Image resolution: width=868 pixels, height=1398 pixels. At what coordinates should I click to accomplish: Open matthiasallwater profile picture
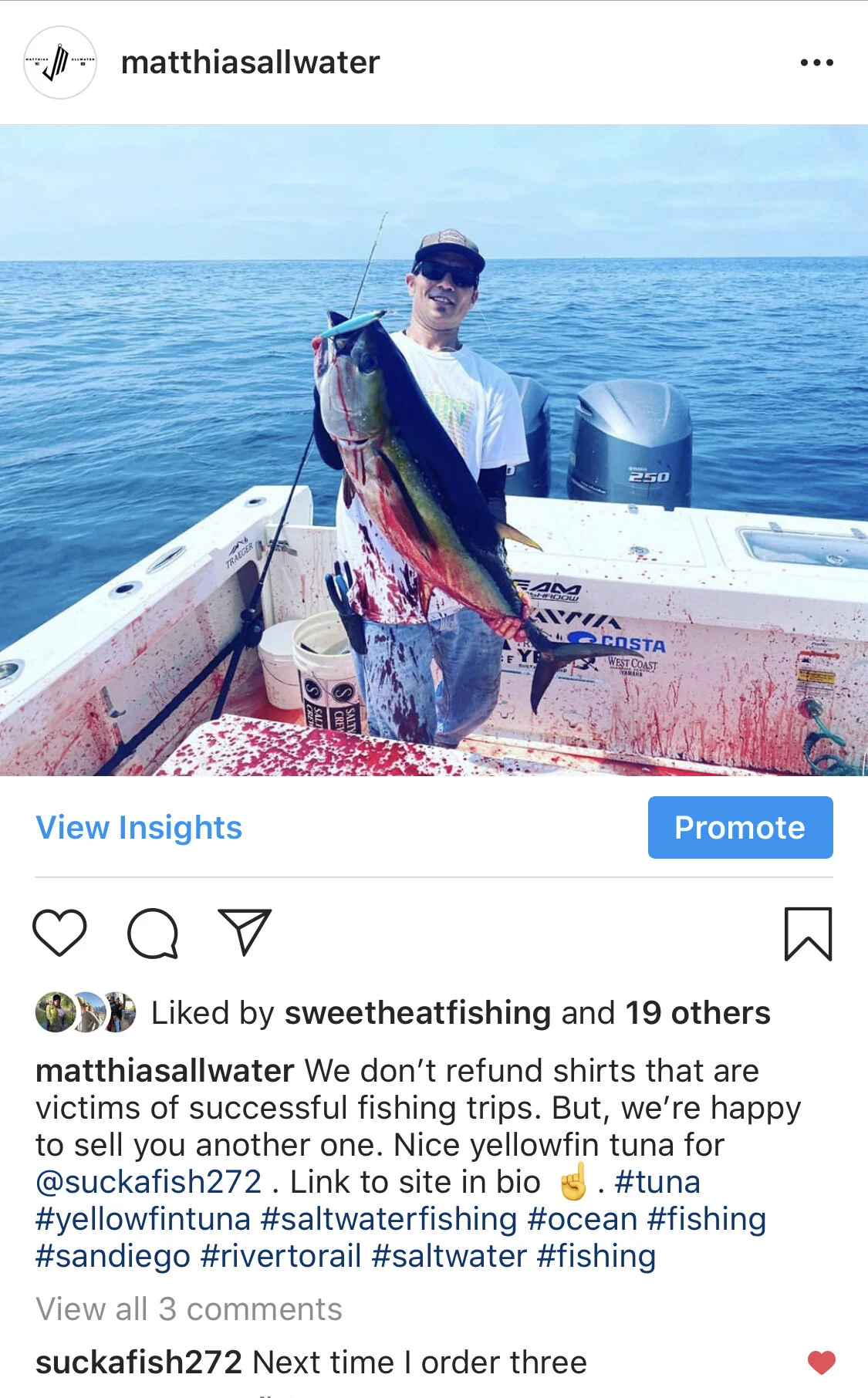point(60,62)
